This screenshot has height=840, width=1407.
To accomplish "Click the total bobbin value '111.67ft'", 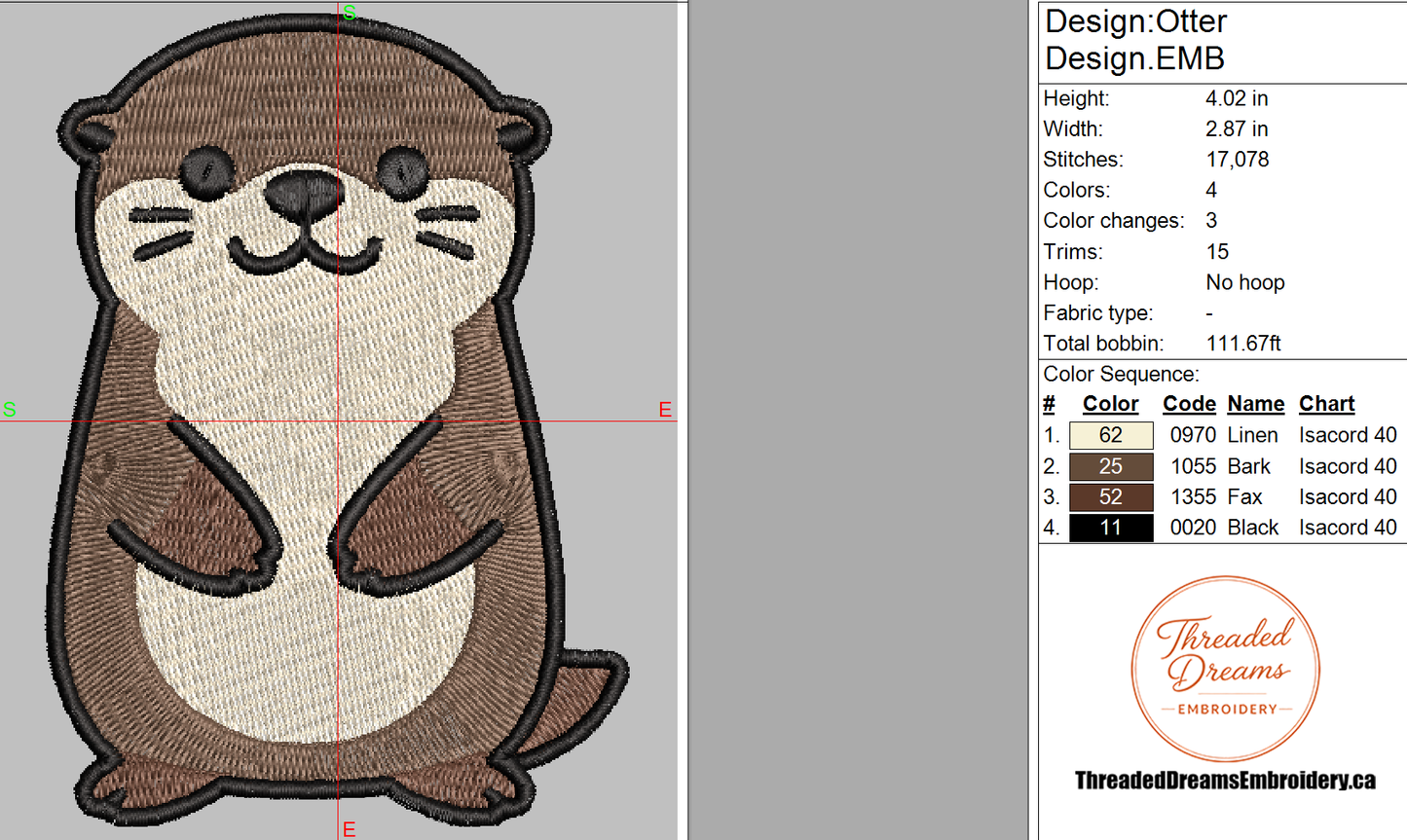I will pos(1243,344).
